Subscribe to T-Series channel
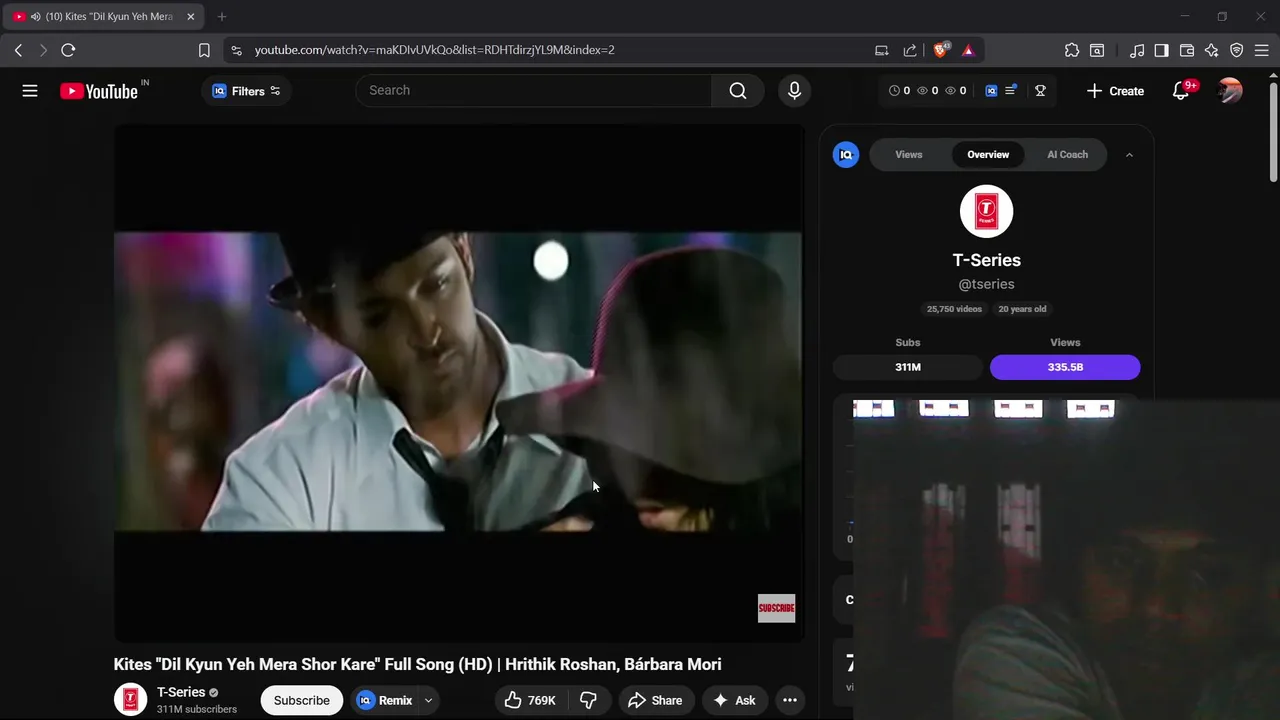1280x720 pixels. coord(302,700)
